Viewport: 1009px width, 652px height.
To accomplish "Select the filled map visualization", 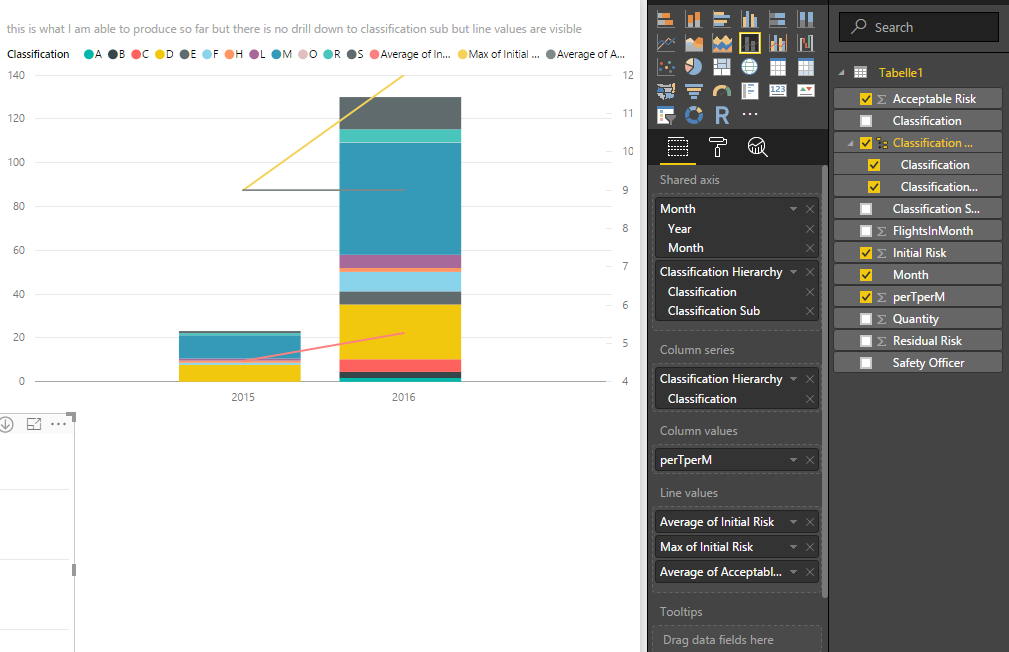I will [x=665, y=91].
